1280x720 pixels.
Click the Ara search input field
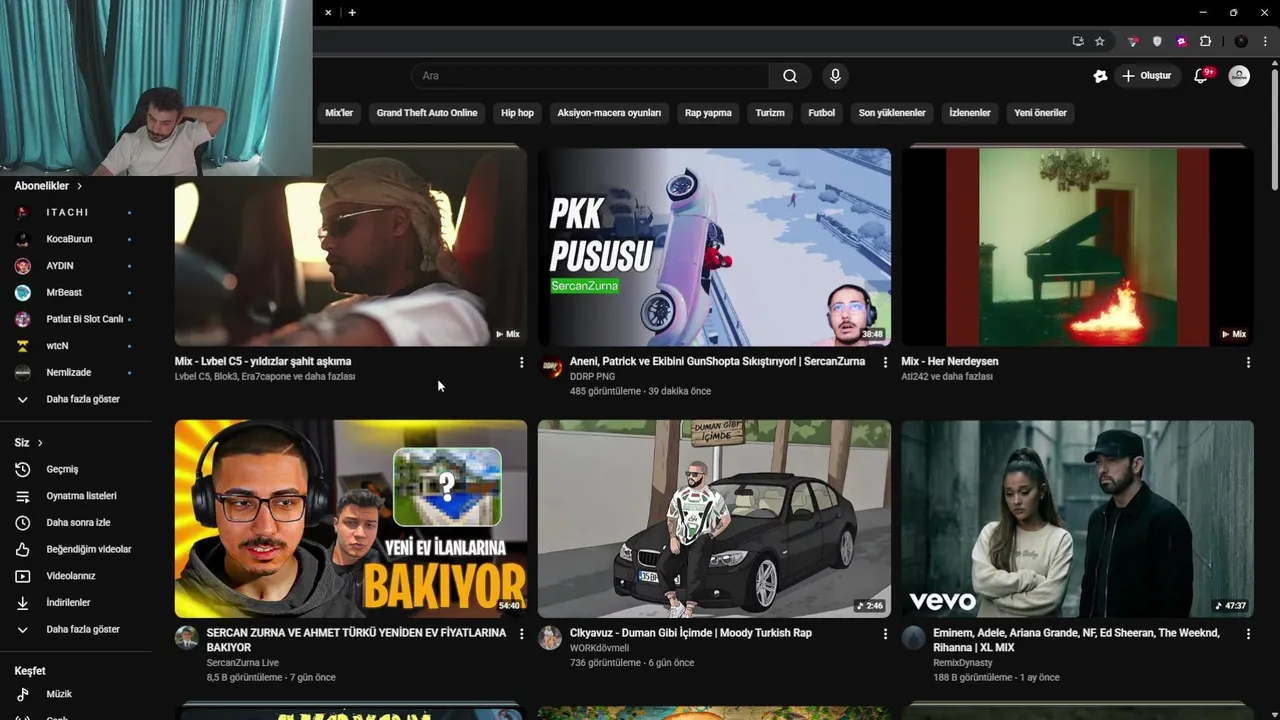[x=590, y=76]
